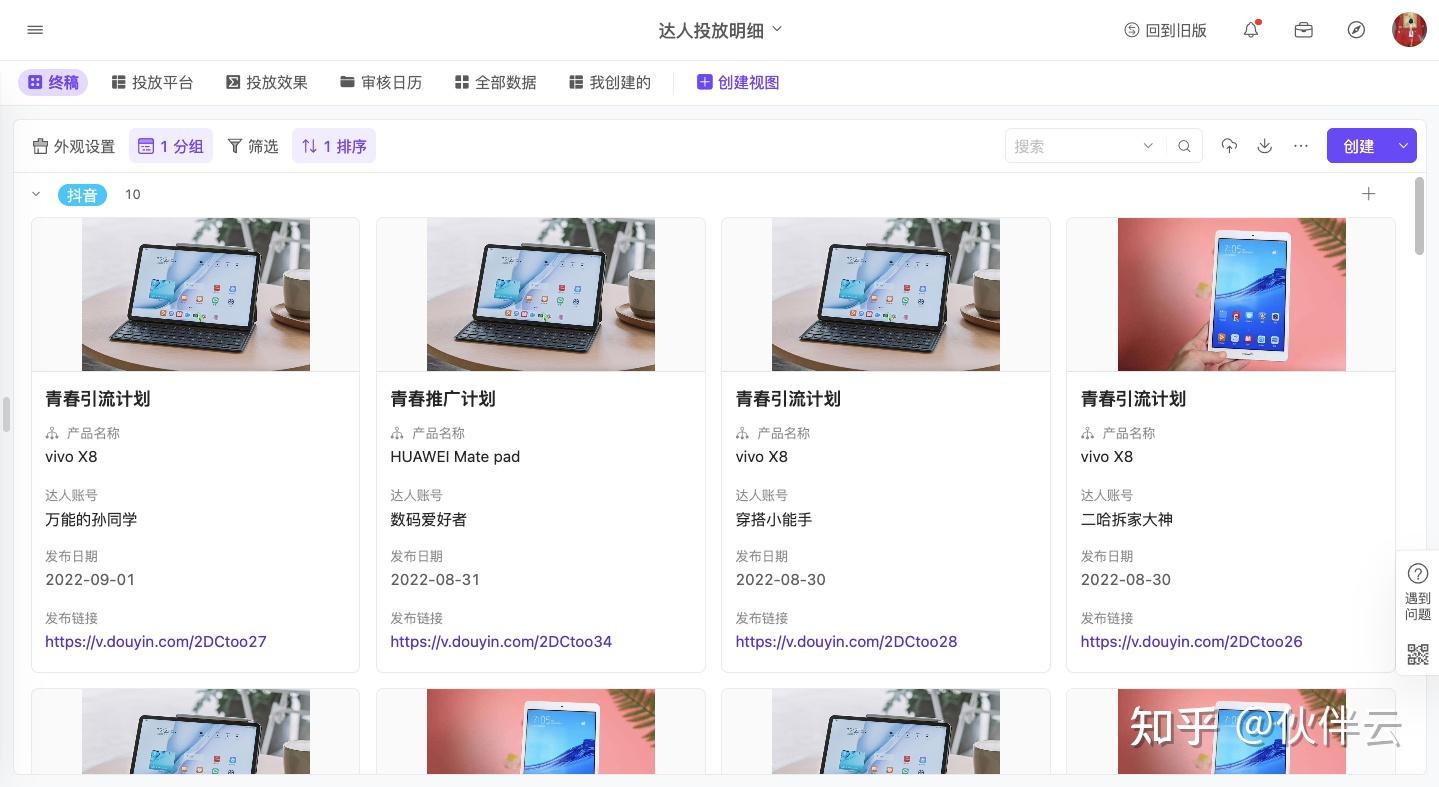Click the 二哈拆家大神 account name
The width and height of the screenshot is (1439, 787).
pos(1126,519)
